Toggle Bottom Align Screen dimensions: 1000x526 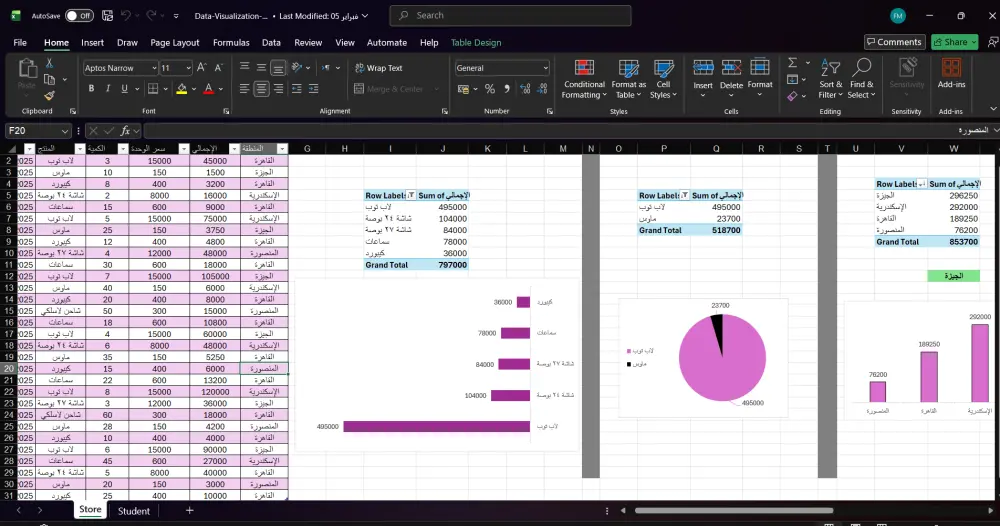point(278,68)
